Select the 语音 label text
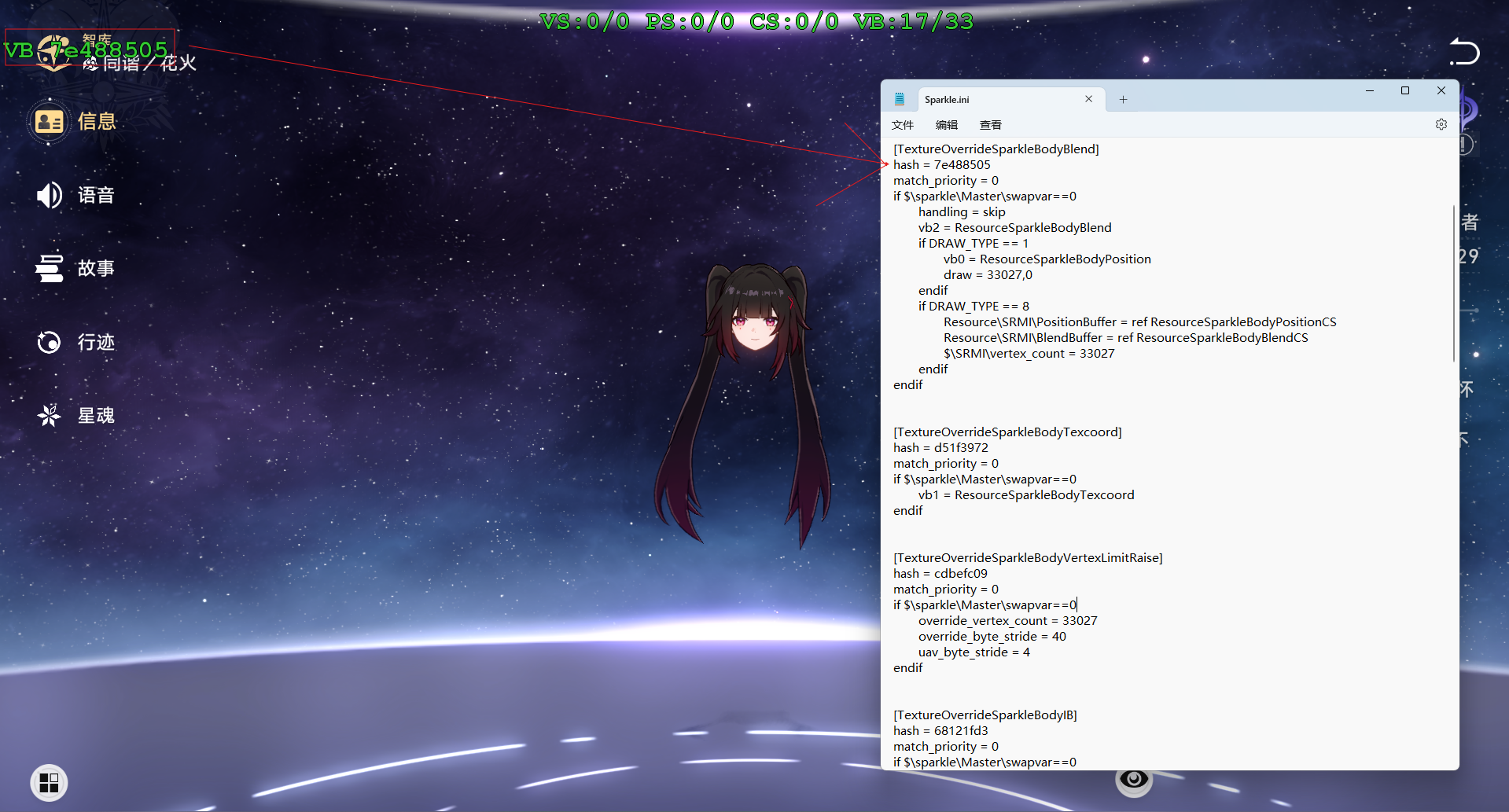 (96, 195)
